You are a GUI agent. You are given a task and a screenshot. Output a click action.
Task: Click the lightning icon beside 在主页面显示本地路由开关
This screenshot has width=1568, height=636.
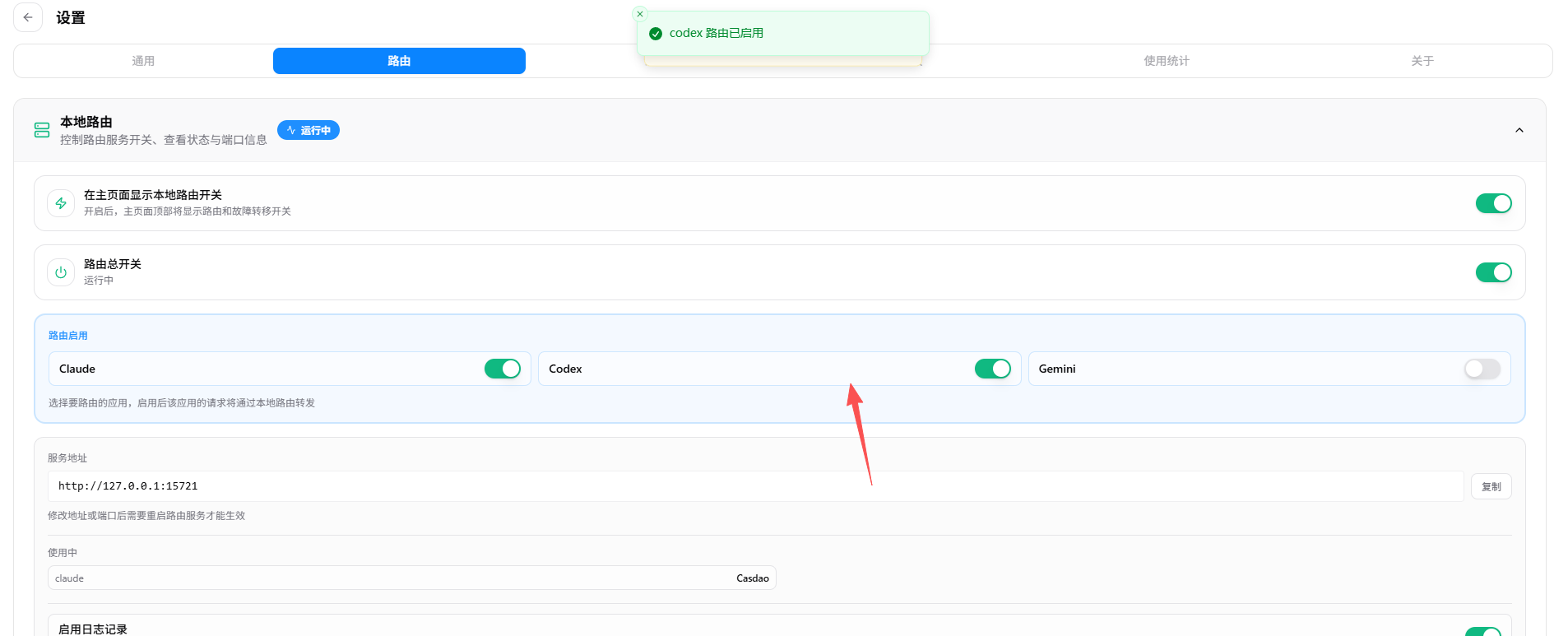click(x=61, y=203)
